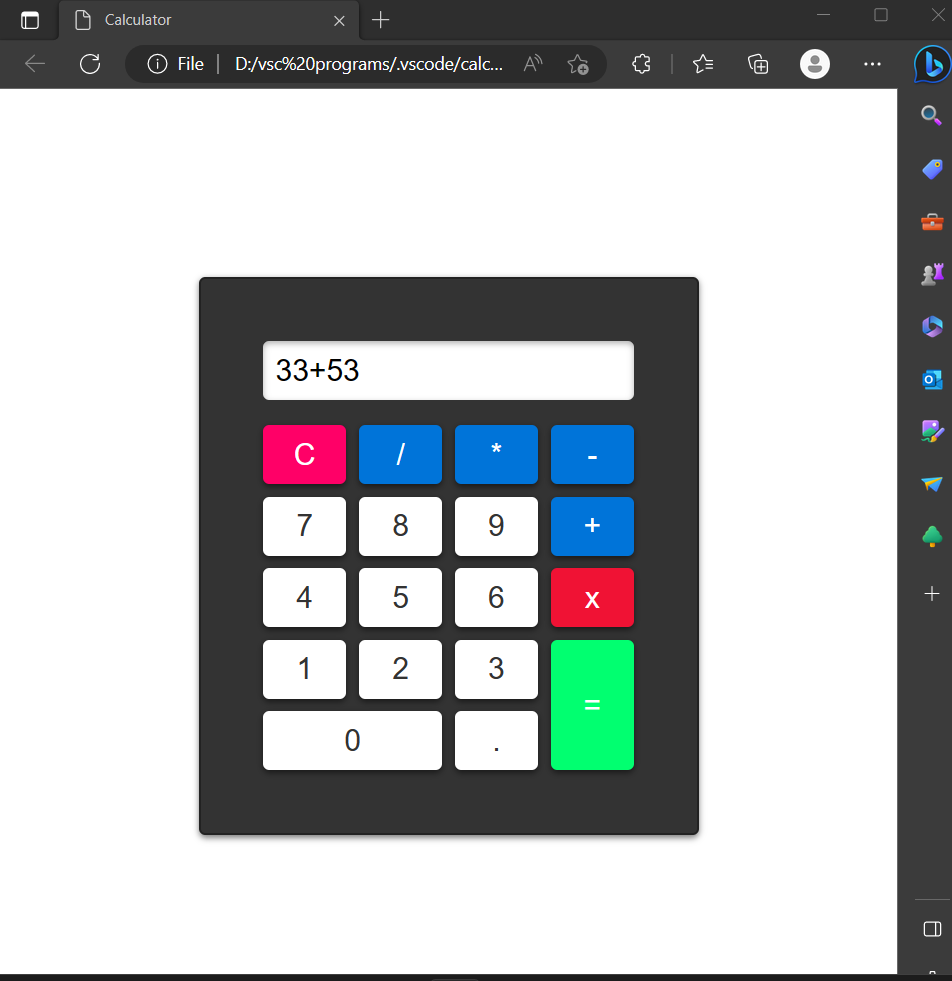Tap the number 2 key
952x981 pixels.
[400, 669]
